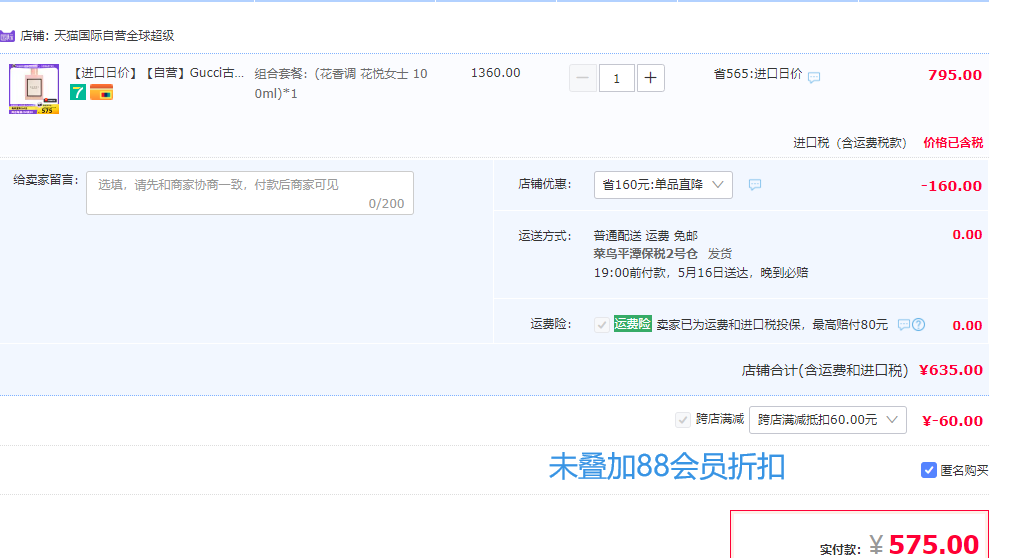Click the 菜鸟平潭保税2号仓 warehouse text
The height and width of the screenshot is (558, 1009).
(645, 254)
